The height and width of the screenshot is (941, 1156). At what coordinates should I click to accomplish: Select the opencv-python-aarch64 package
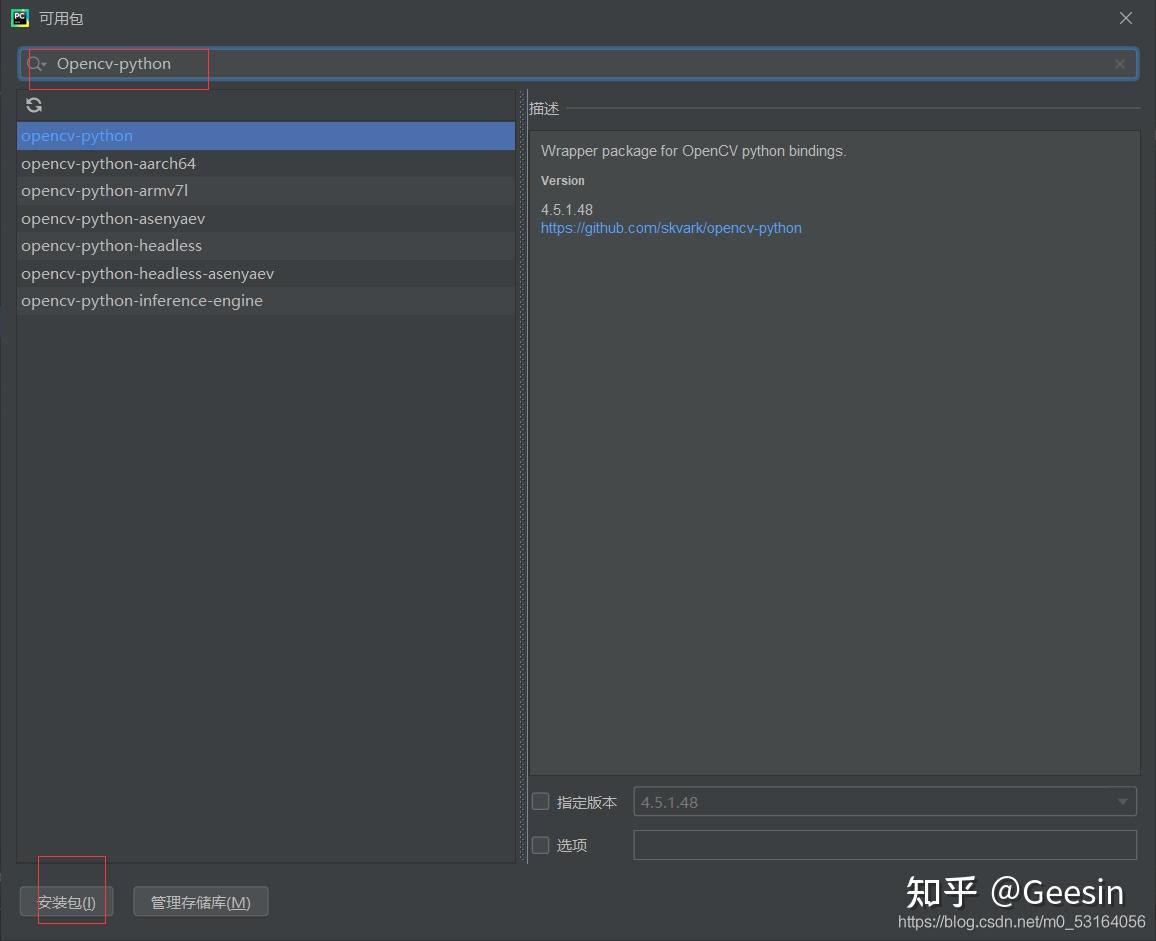tap(108, 163)
